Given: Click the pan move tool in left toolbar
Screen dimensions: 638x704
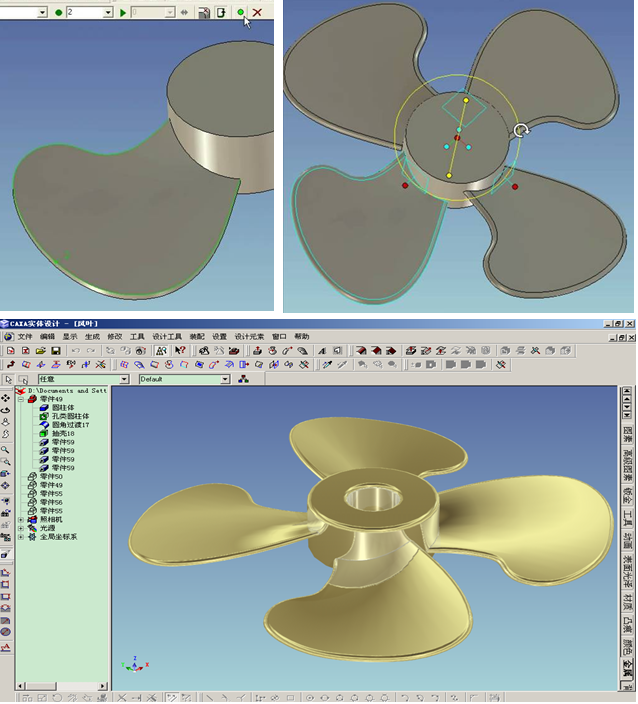Looking at the screenshot, I should click(x=7, y=397).
